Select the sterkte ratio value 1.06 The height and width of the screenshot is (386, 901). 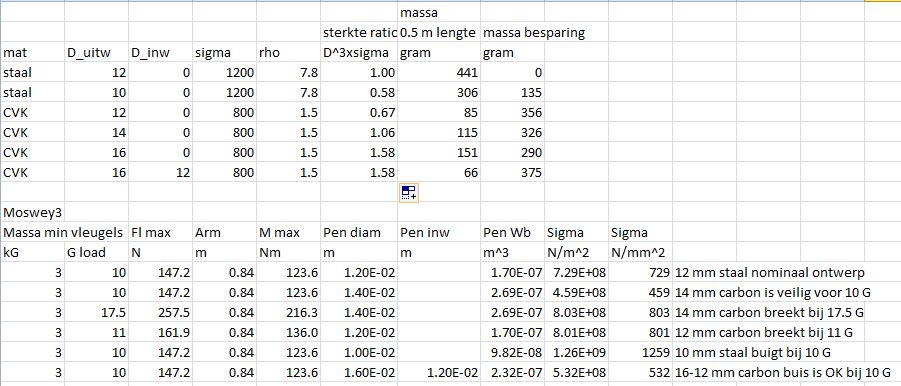click(x=359, y=133)
